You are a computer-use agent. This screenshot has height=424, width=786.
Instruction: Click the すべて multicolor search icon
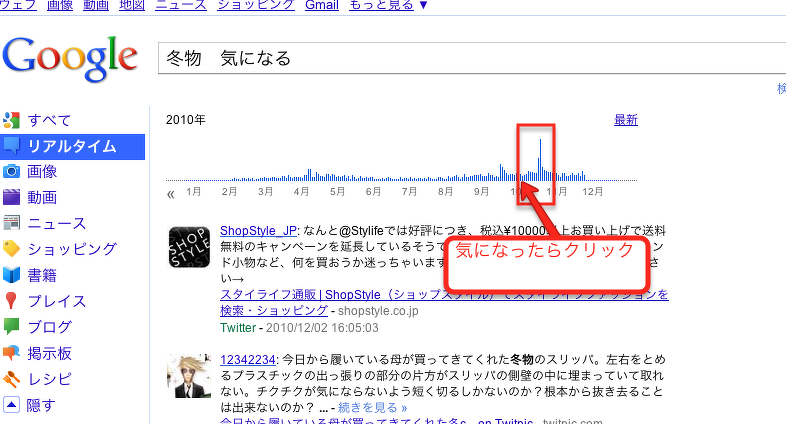pos(11,120)
